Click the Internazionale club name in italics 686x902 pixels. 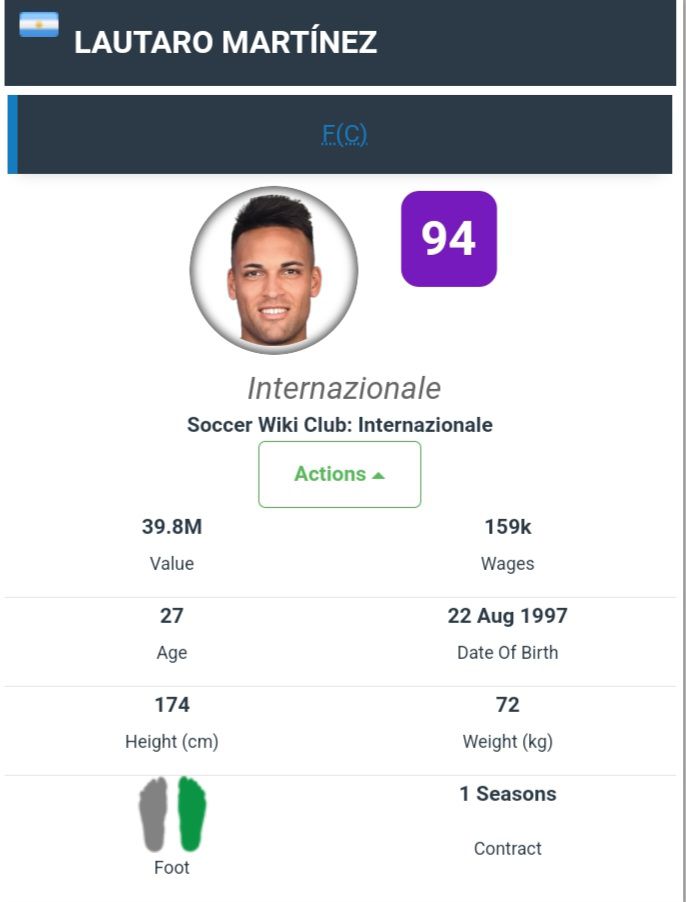(x=343, y=388)
